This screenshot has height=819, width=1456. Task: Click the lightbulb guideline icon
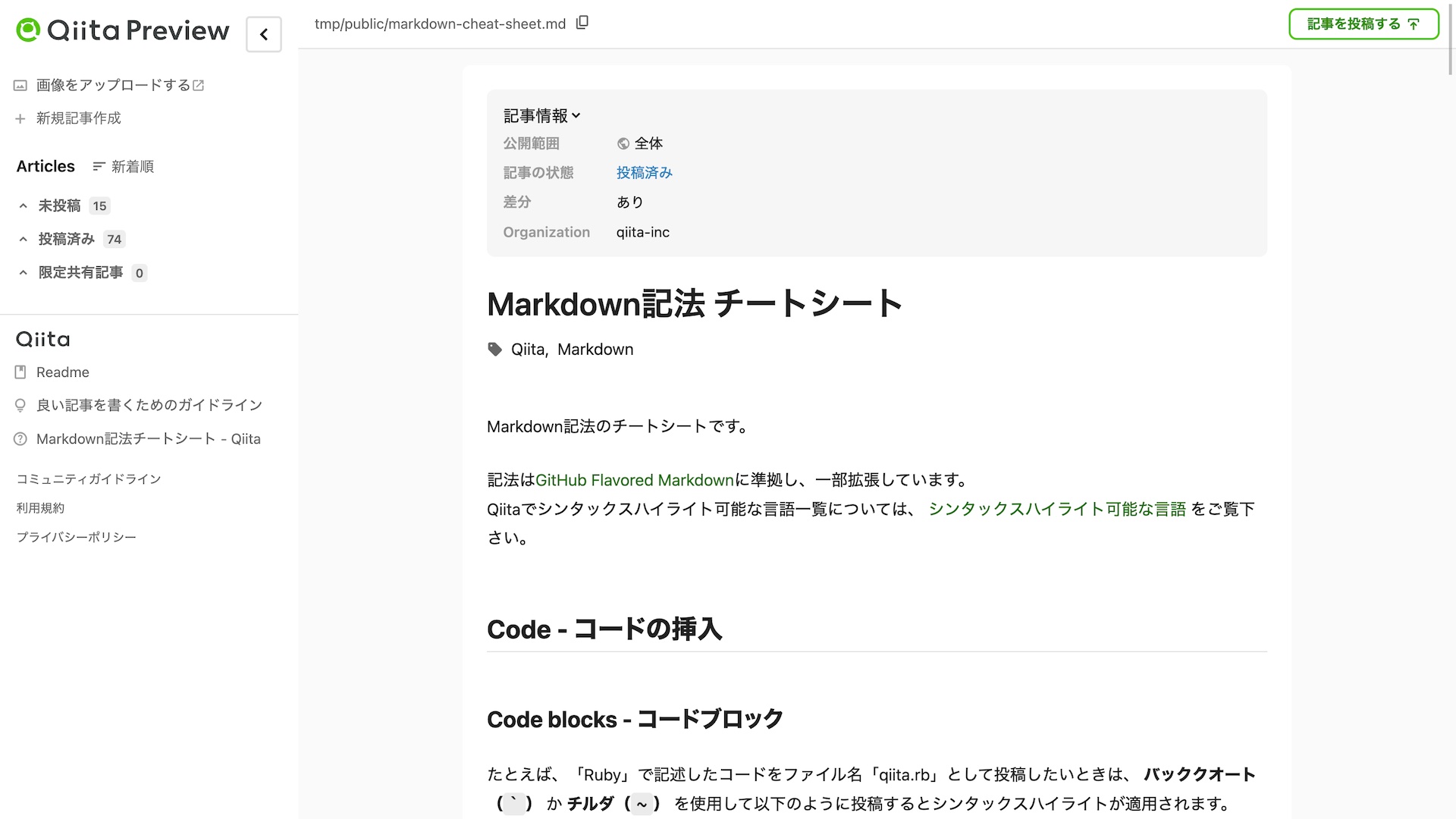click(20, 406)
